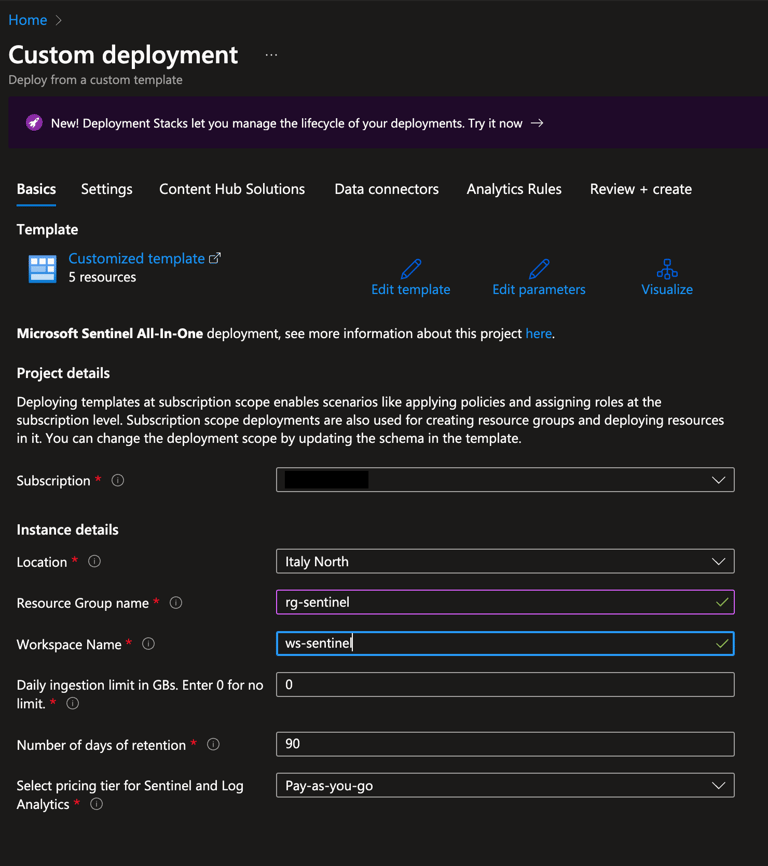Click the green checkmark in Workspace Name field
Viewport: 768px width, 866px height.
(x=722, y=644)
